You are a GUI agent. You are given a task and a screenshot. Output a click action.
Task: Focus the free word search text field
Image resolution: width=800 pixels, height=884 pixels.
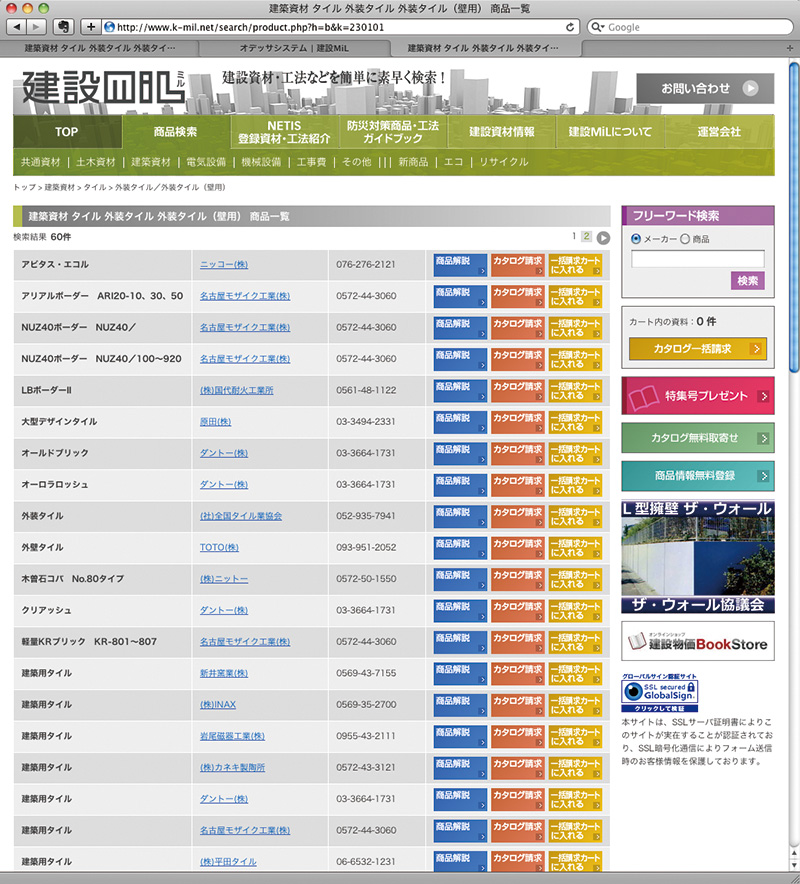698,259
